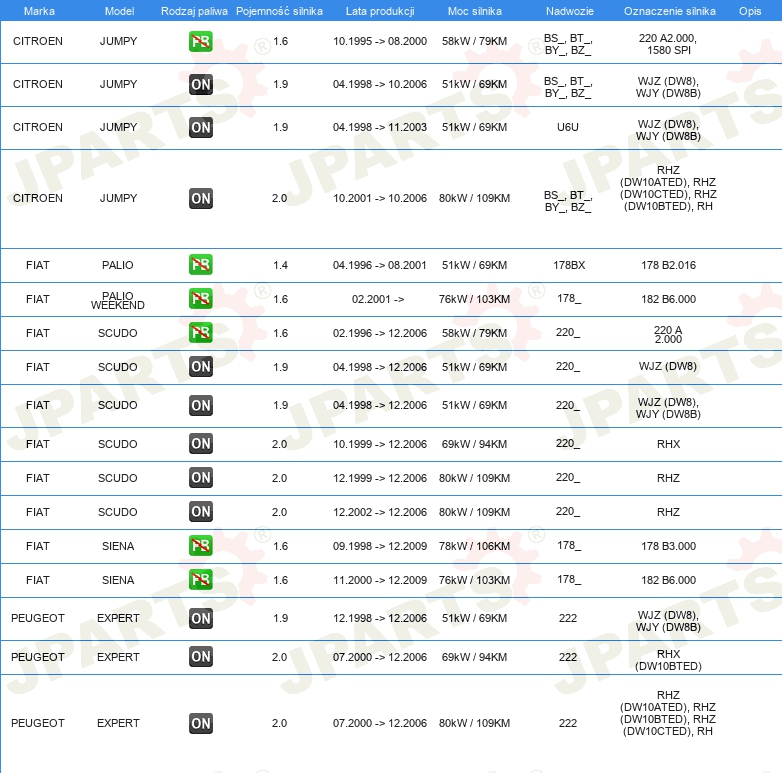Select engine code 178 B3.000

(x=668, y=546)
